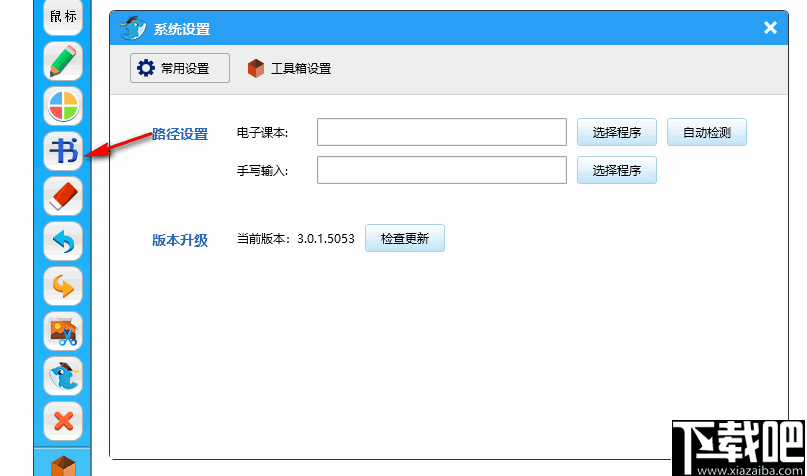Image resolution: width=807 pixels, height=476 pixels.
Task: Click 选择程序 for 电子课本
Action: click(617, 132)
